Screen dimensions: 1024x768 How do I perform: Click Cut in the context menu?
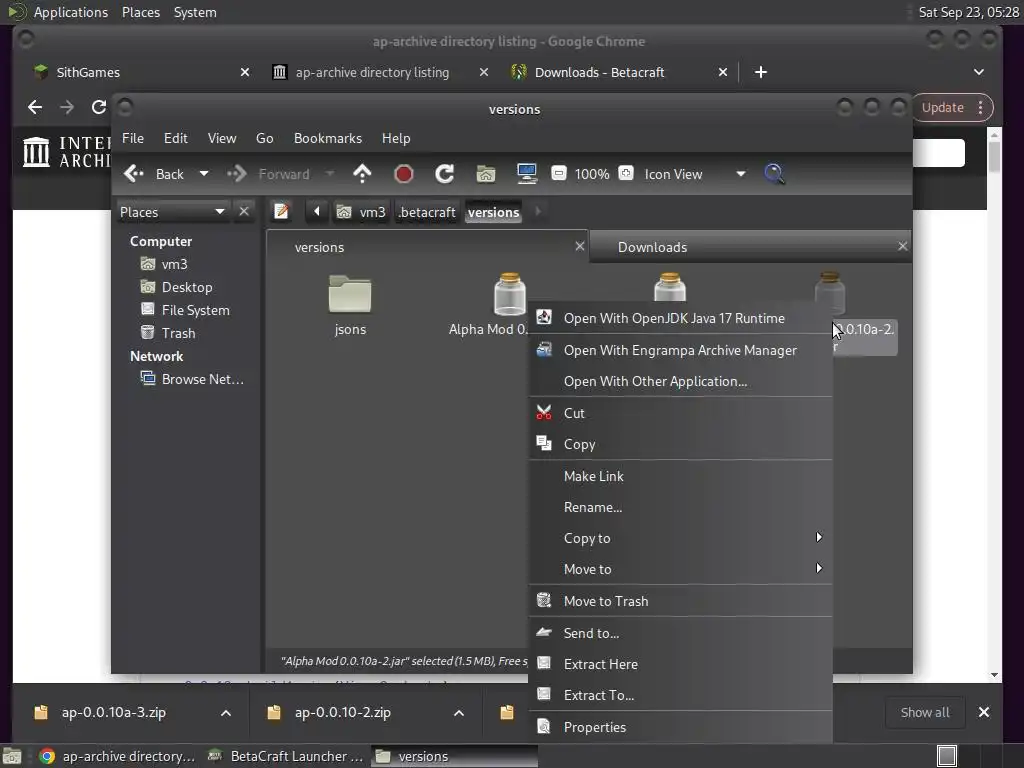click(x=680, y=413)
